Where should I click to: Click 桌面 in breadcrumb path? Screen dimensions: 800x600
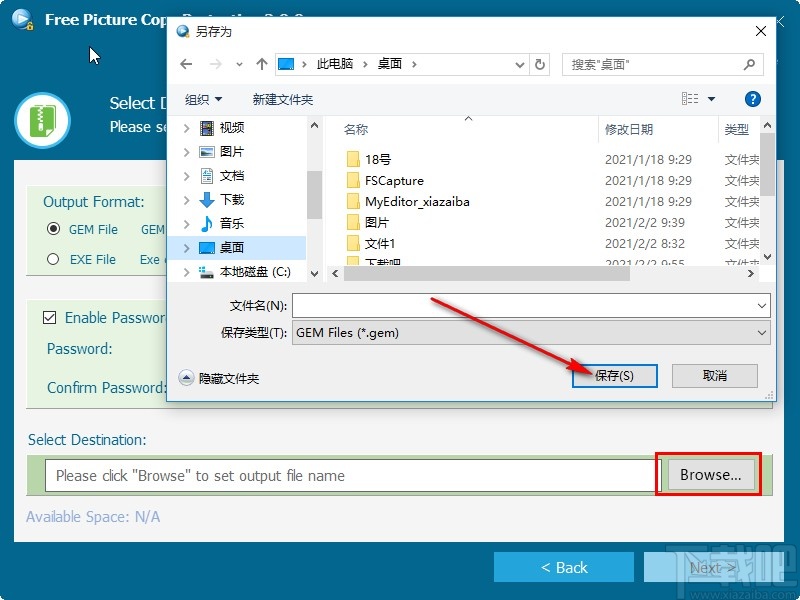[390, 64]
